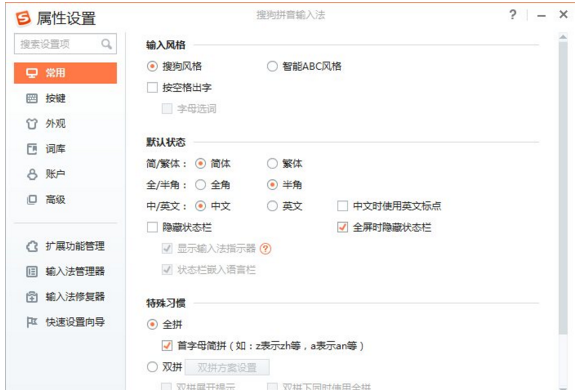Click the search magnifier icon

click(x=107, y=44)
